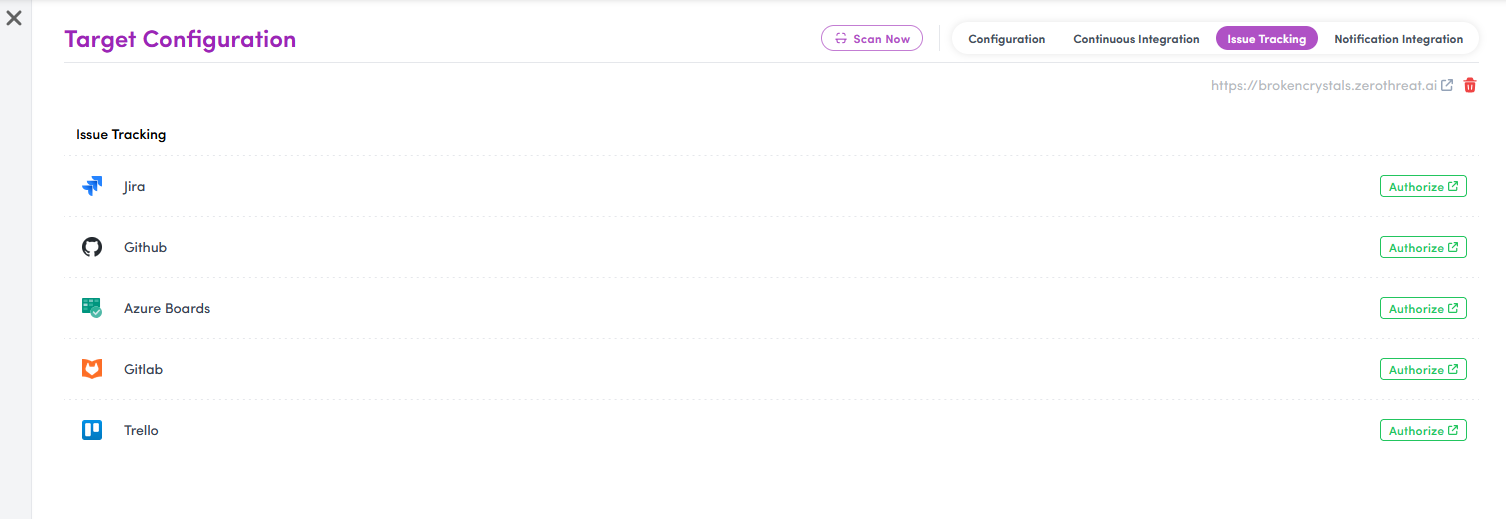This screenshot has height=519, width=1506.
Task: Authorize the Github integration
Action: pos(1422,248)
